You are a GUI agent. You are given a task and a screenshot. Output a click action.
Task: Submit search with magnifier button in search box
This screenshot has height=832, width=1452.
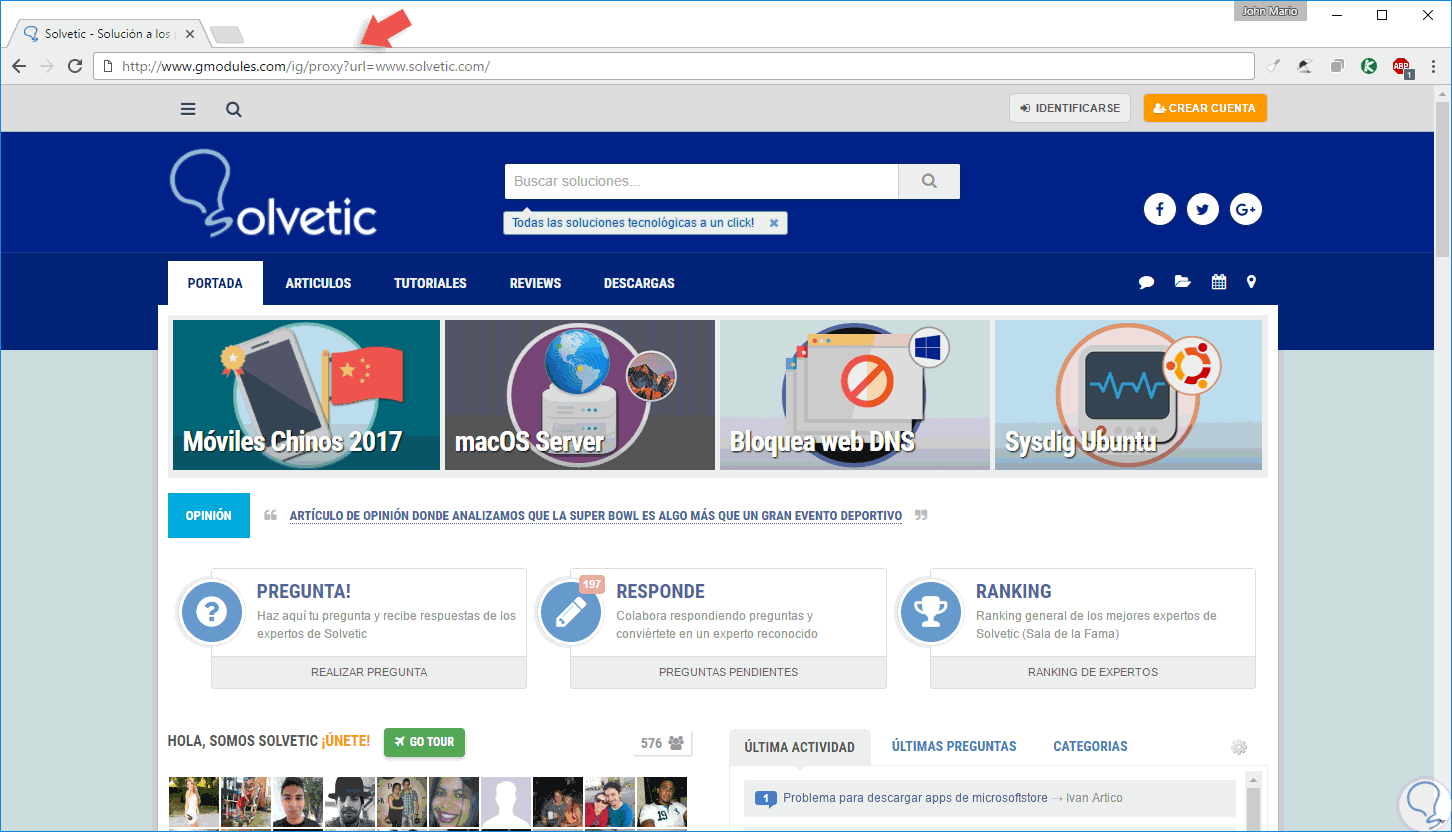click(x=929, y=181)
